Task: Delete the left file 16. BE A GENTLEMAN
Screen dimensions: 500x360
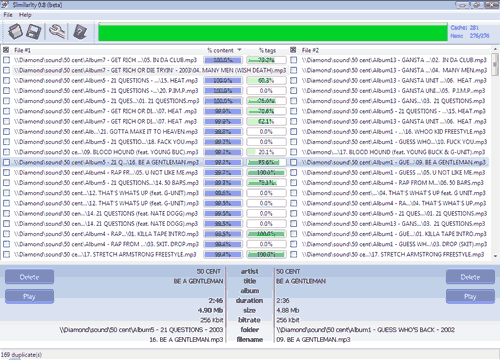Action: [x=29, y=277]
